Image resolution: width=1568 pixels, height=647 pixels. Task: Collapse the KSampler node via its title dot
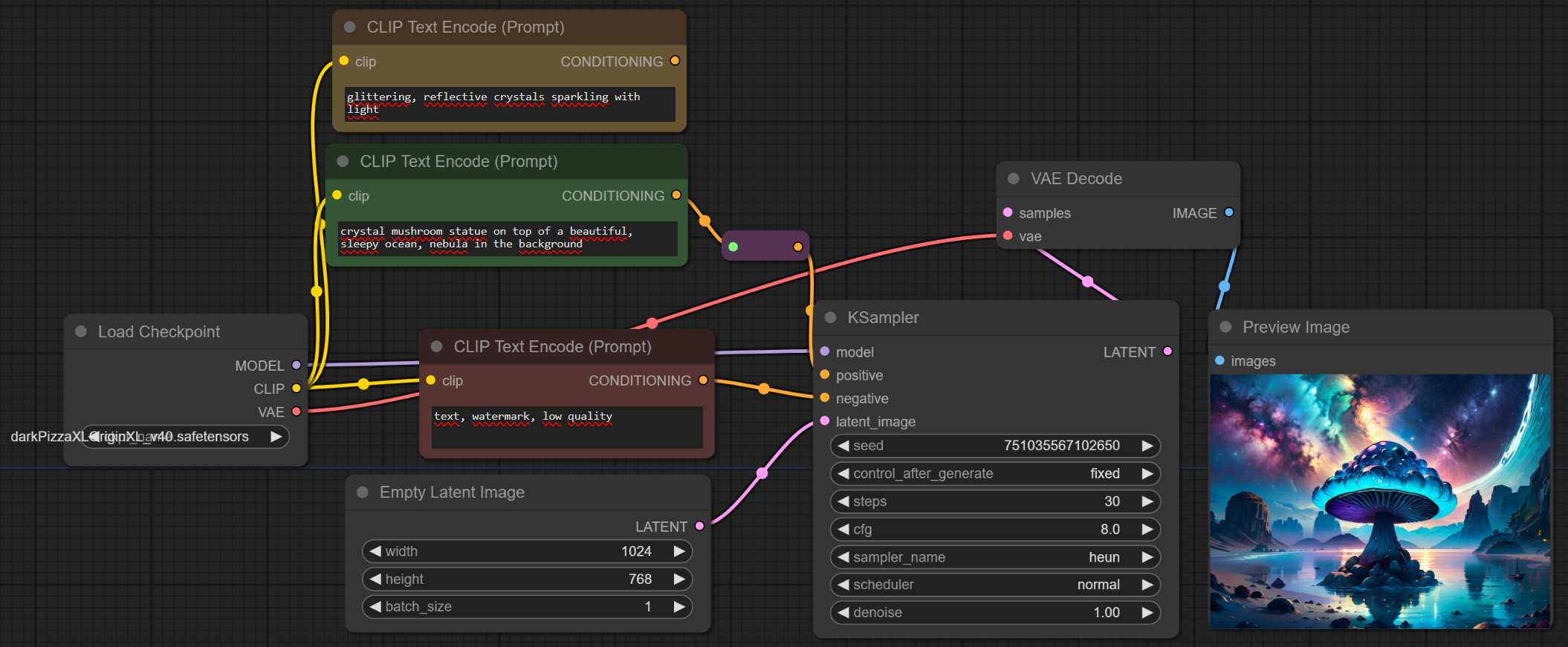[x=831, y=317]
